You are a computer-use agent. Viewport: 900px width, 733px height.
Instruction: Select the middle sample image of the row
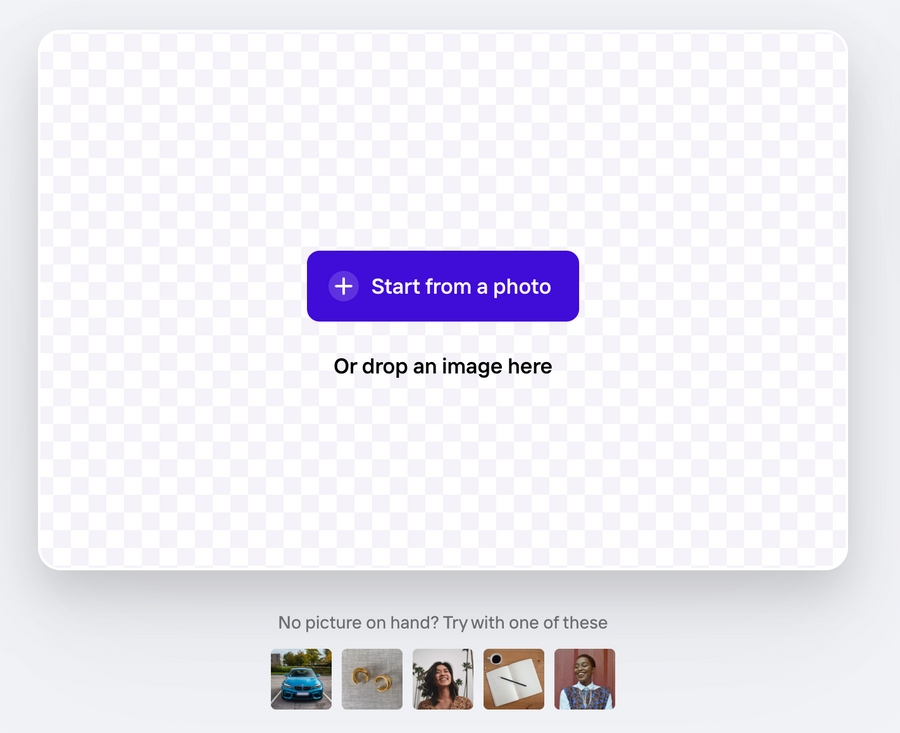pos(443,678)
